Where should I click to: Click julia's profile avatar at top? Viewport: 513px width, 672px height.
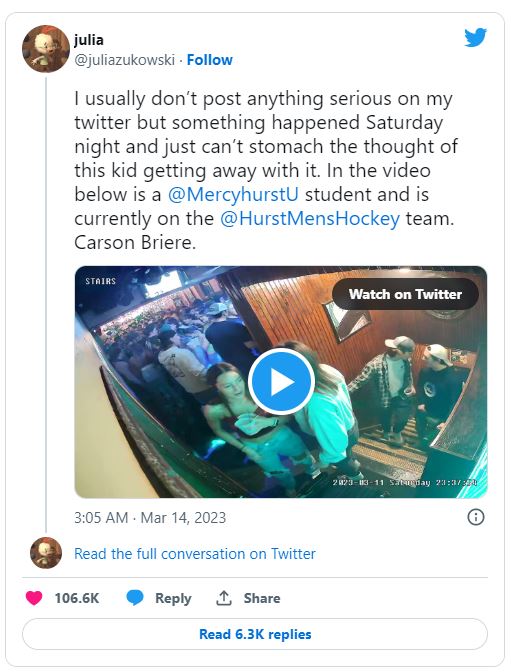coord(46,48)
